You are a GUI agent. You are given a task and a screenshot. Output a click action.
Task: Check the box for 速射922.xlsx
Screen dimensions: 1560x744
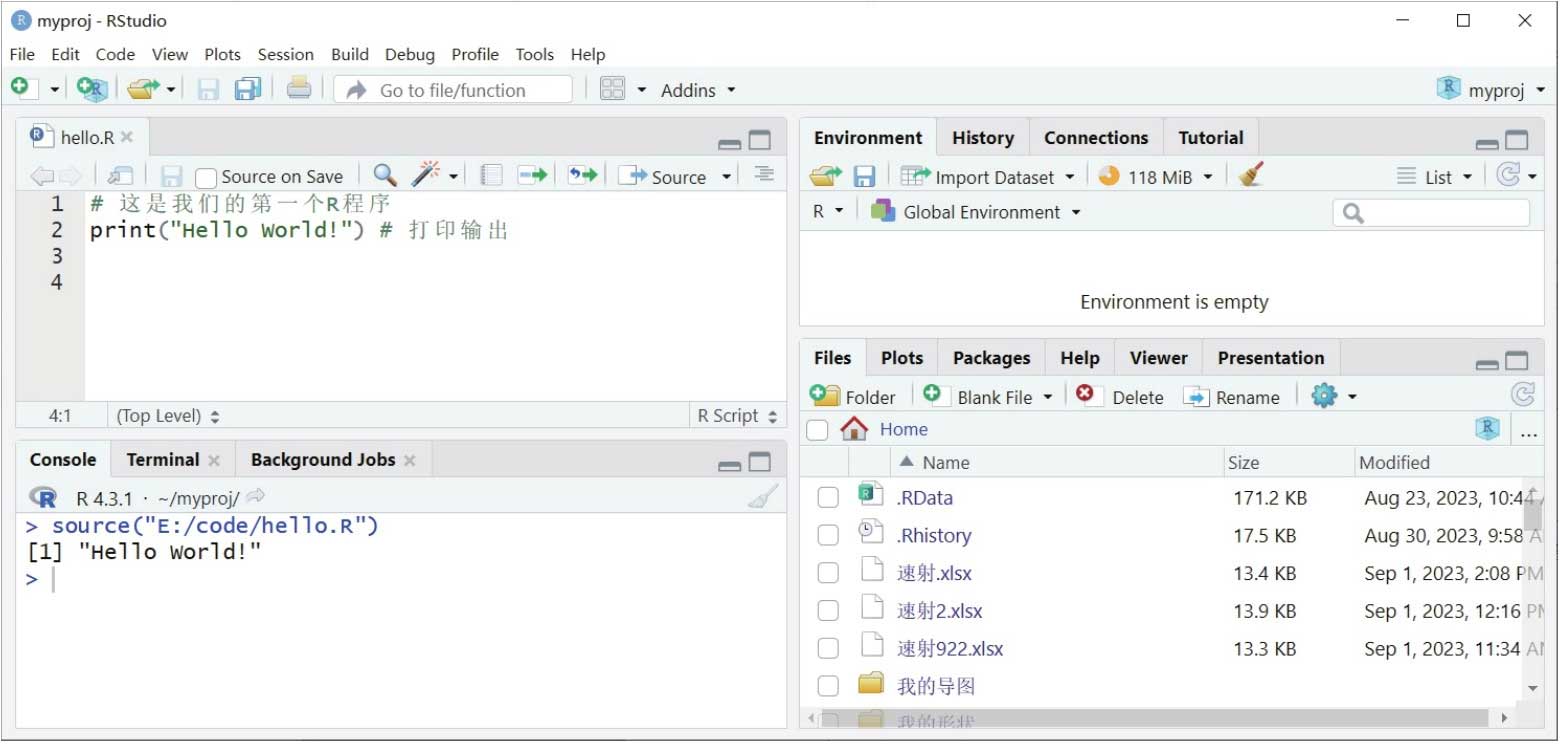pyautogui.click(x=828, y=649)
